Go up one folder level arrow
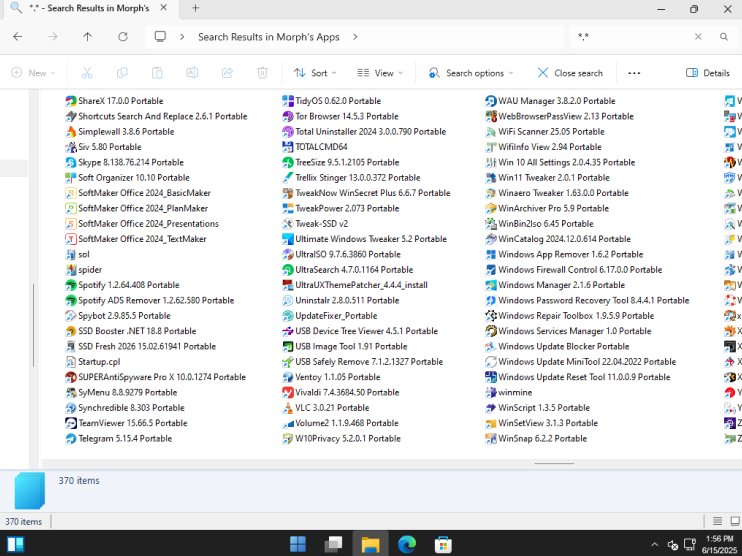Screen dimensions: 742x556 88,37
